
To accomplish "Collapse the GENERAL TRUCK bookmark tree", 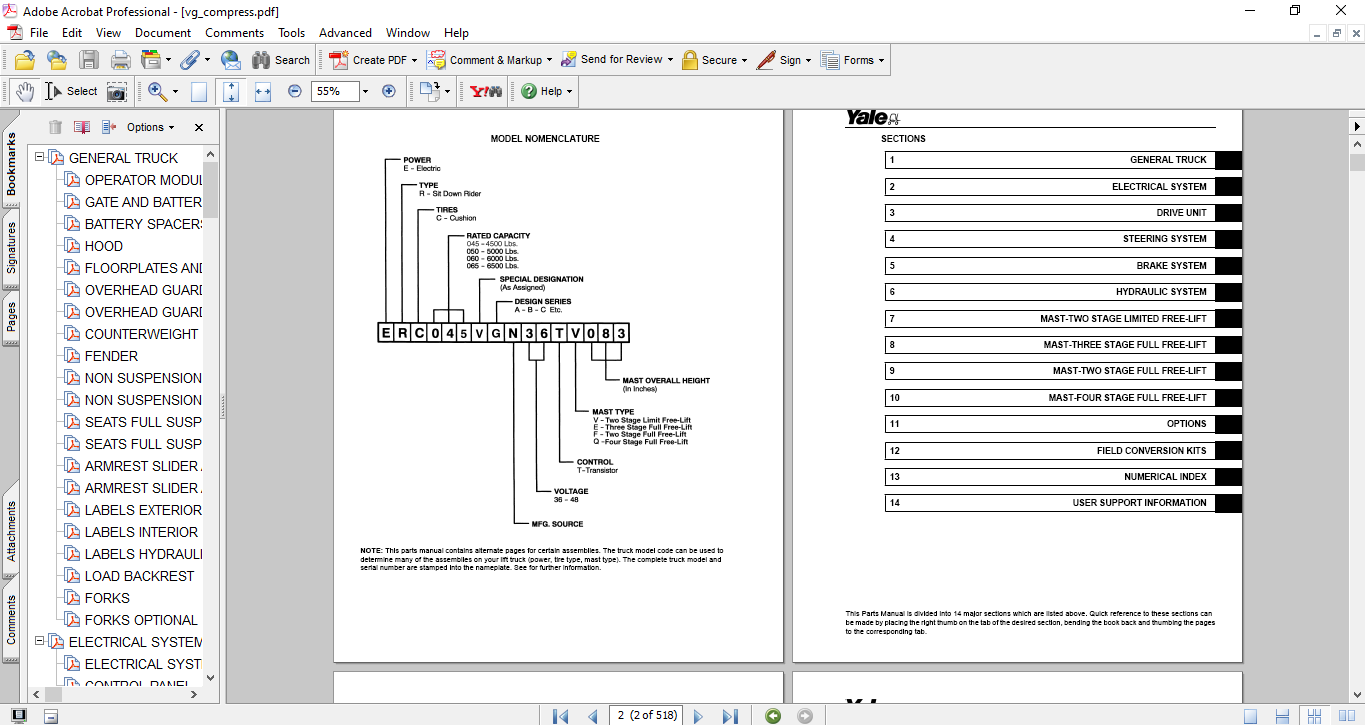I will point(40,158).
